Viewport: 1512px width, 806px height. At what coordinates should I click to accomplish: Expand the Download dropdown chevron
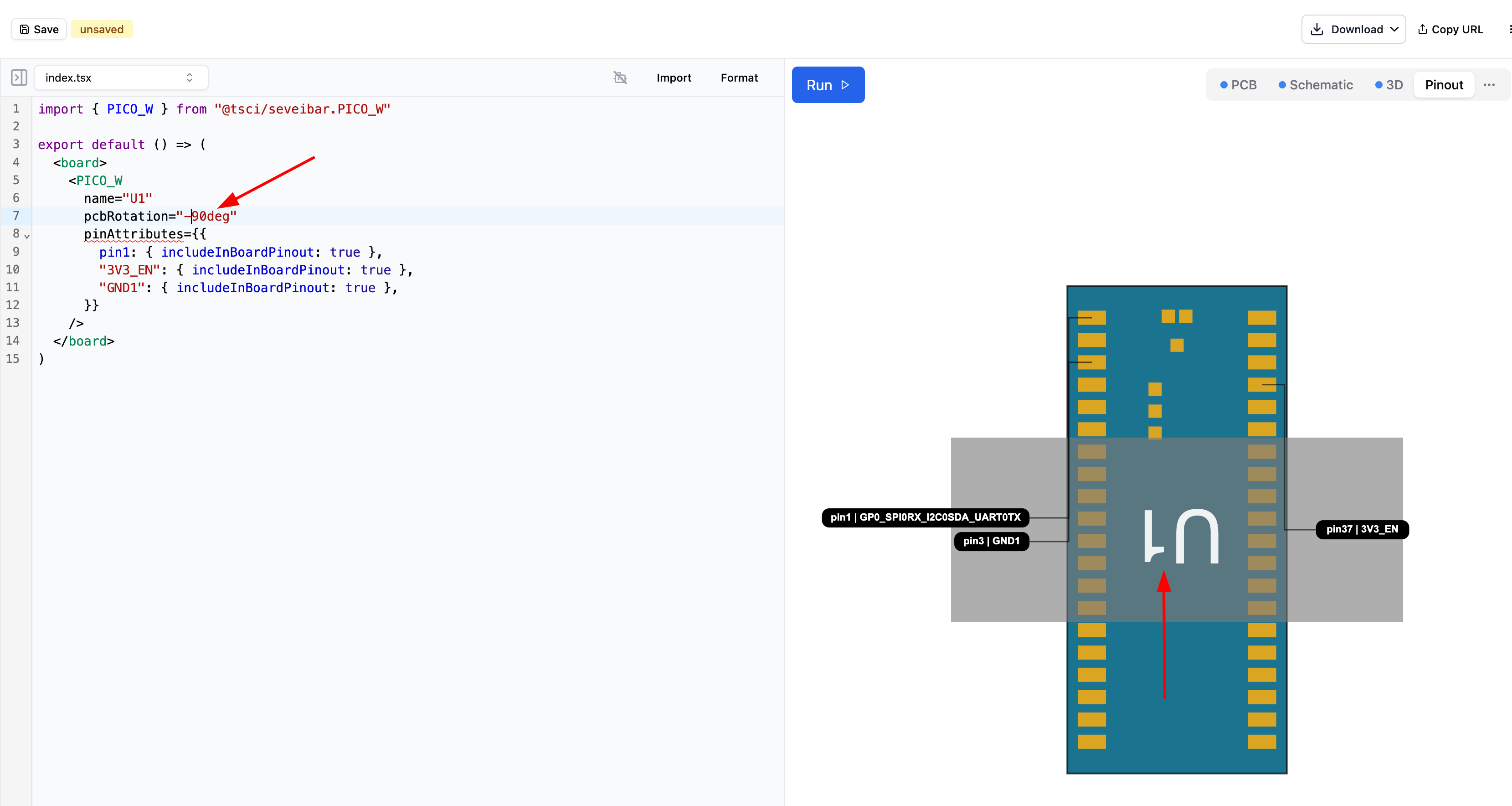coord(1394,29)
